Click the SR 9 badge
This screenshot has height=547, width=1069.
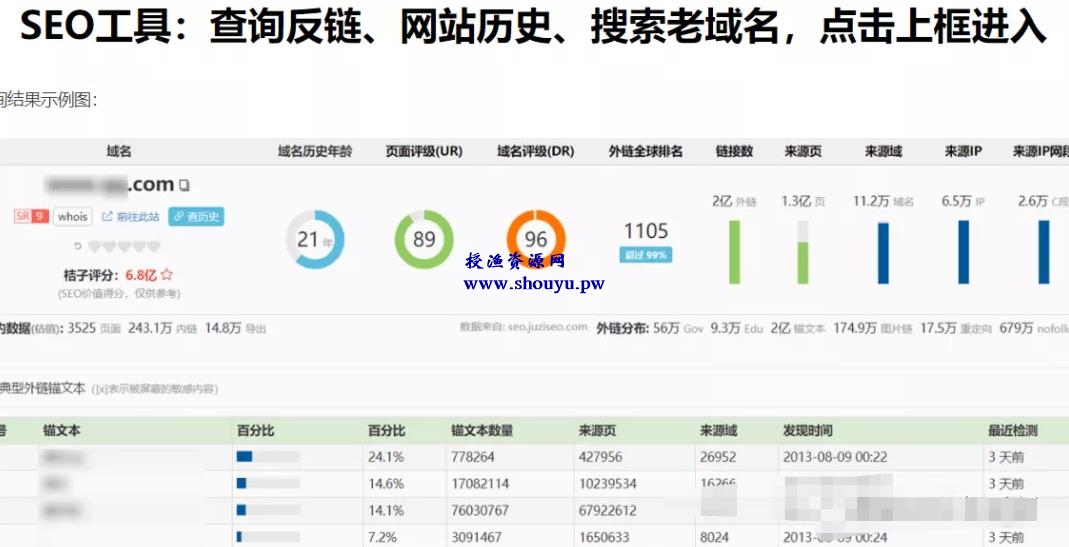tap(31, 216)
